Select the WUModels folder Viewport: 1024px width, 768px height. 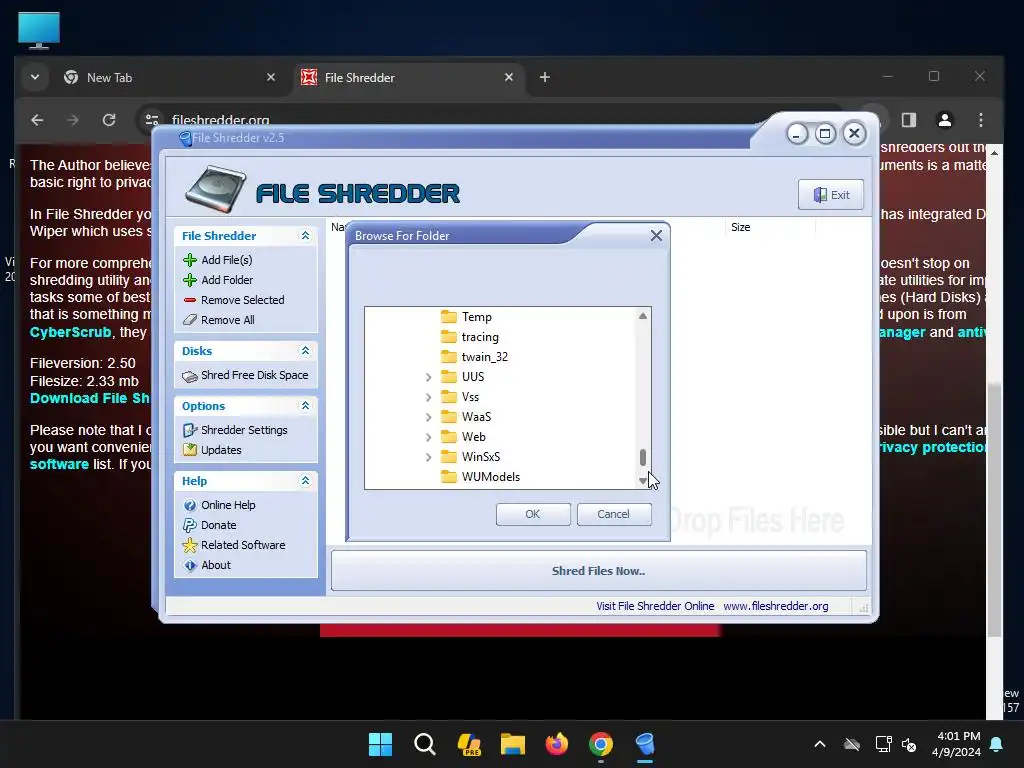click(x=490, y=477)
